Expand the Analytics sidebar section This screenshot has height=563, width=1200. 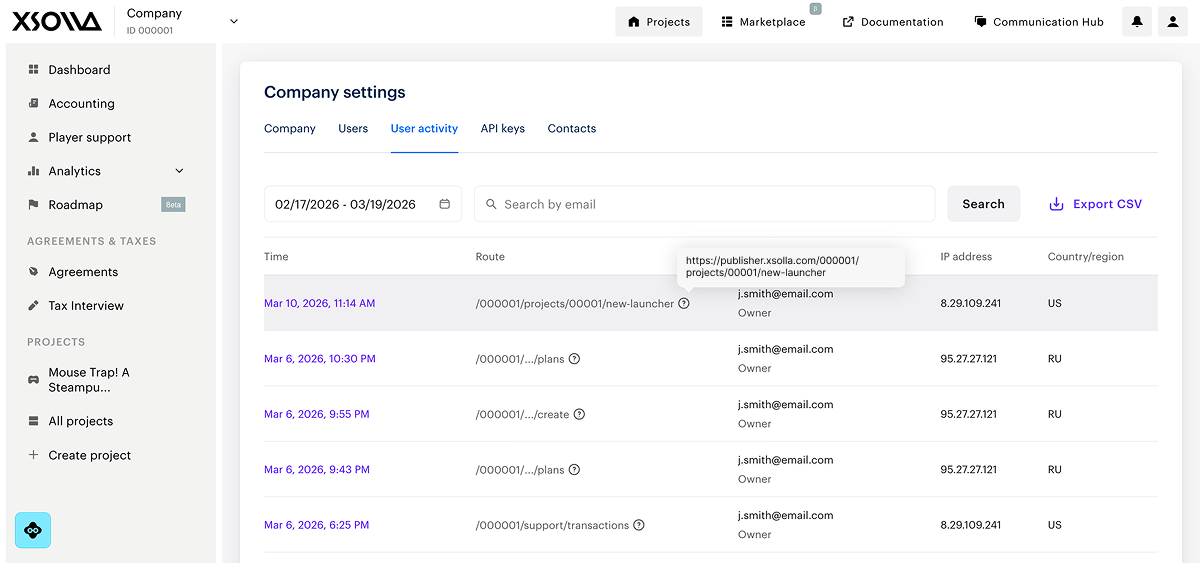point(180,171)
